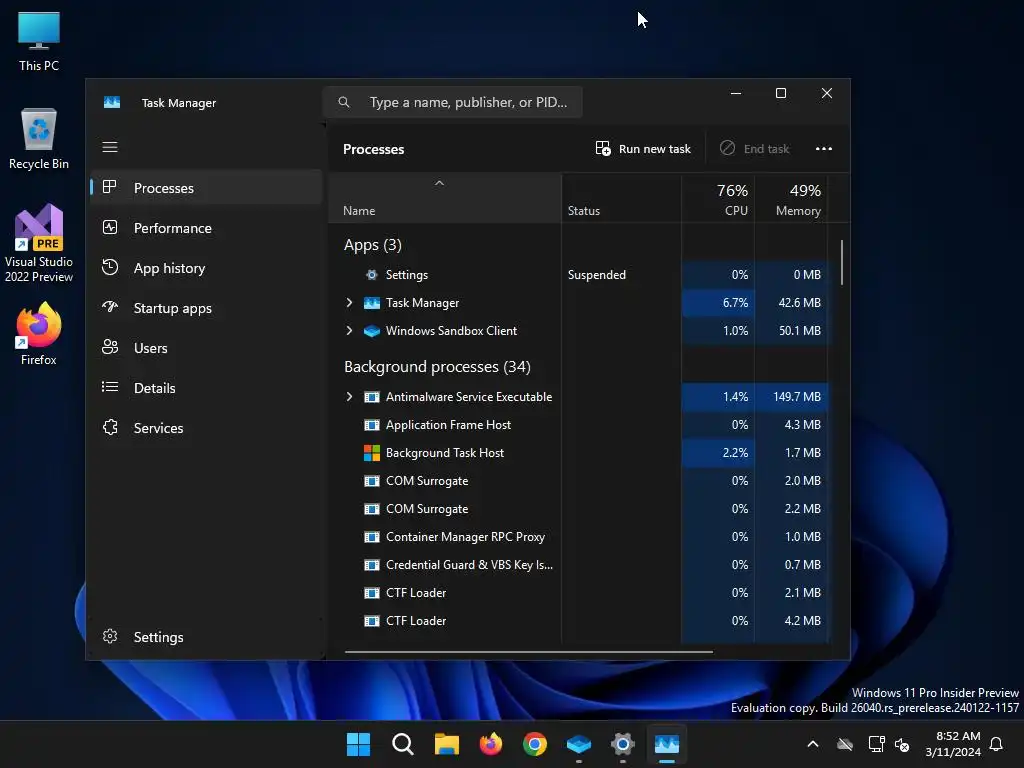The image size is (1024, 768).
Task: Expand the Task Manager process group
Action: click(x=349, y=302)
